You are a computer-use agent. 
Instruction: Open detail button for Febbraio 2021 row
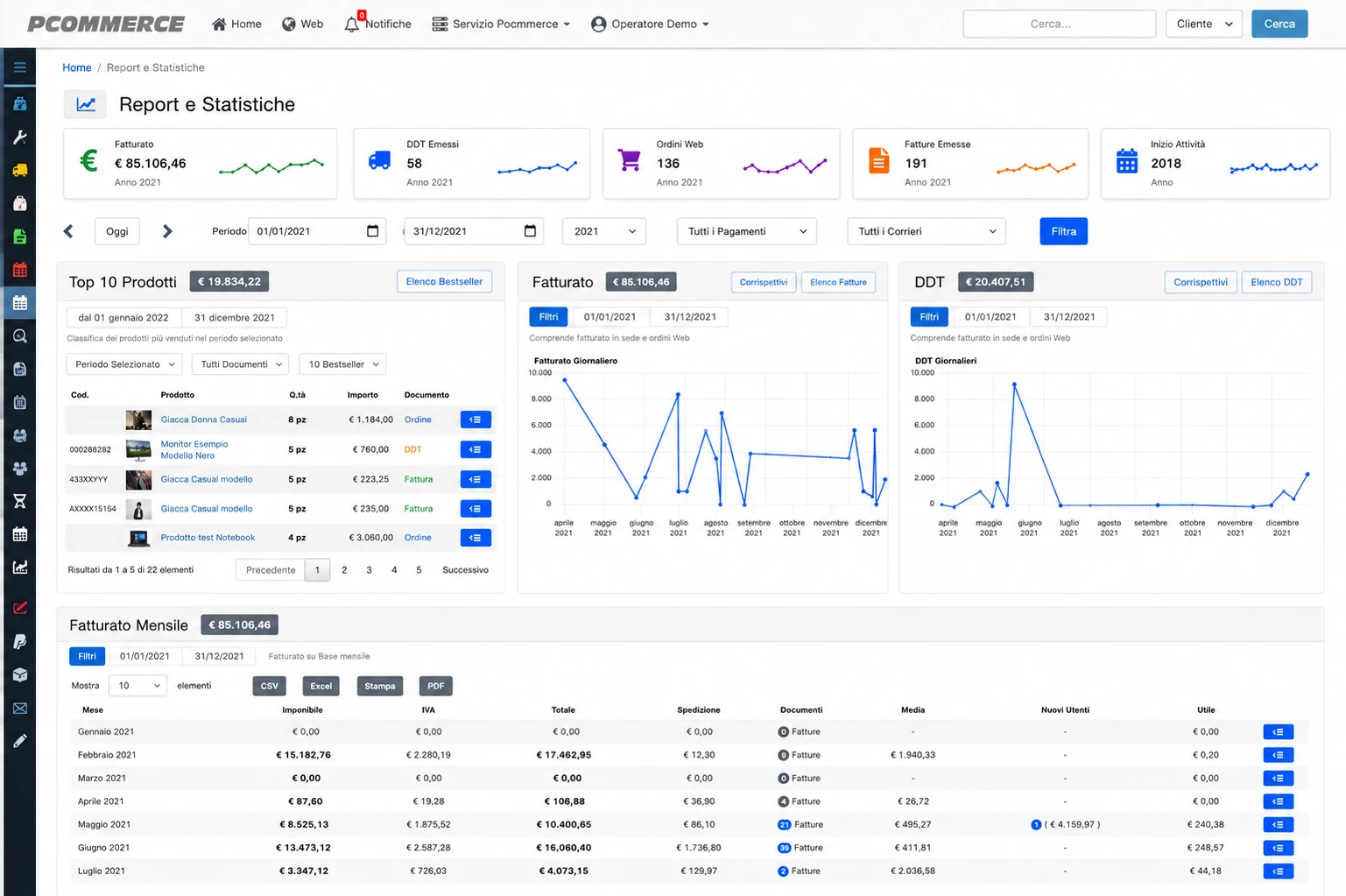(x=1279, y=755)
